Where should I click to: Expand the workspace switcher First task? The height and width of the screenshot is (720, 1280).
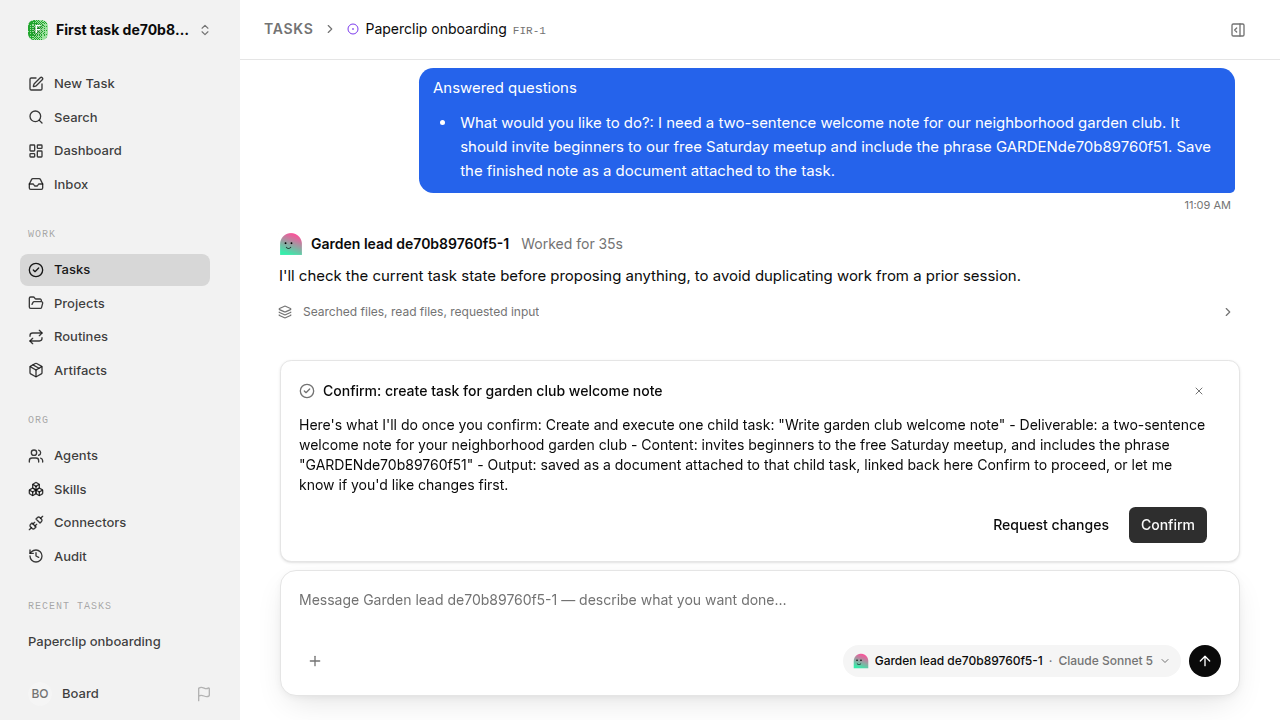(120, 30)
